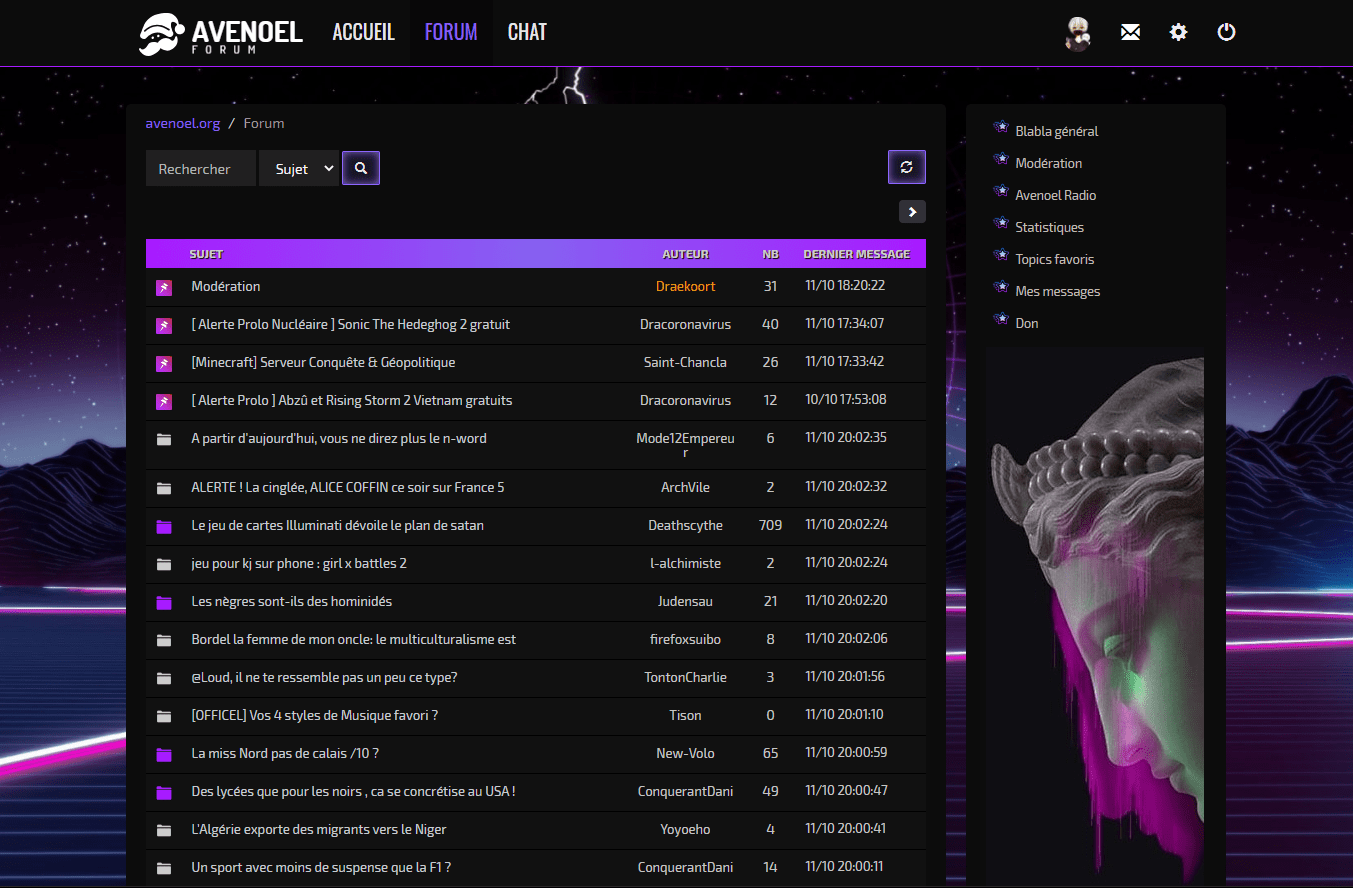Open the Illuminati card game topic
Image resolution: width=1353 pixels, height=888 pixels.
pos(337,525)
